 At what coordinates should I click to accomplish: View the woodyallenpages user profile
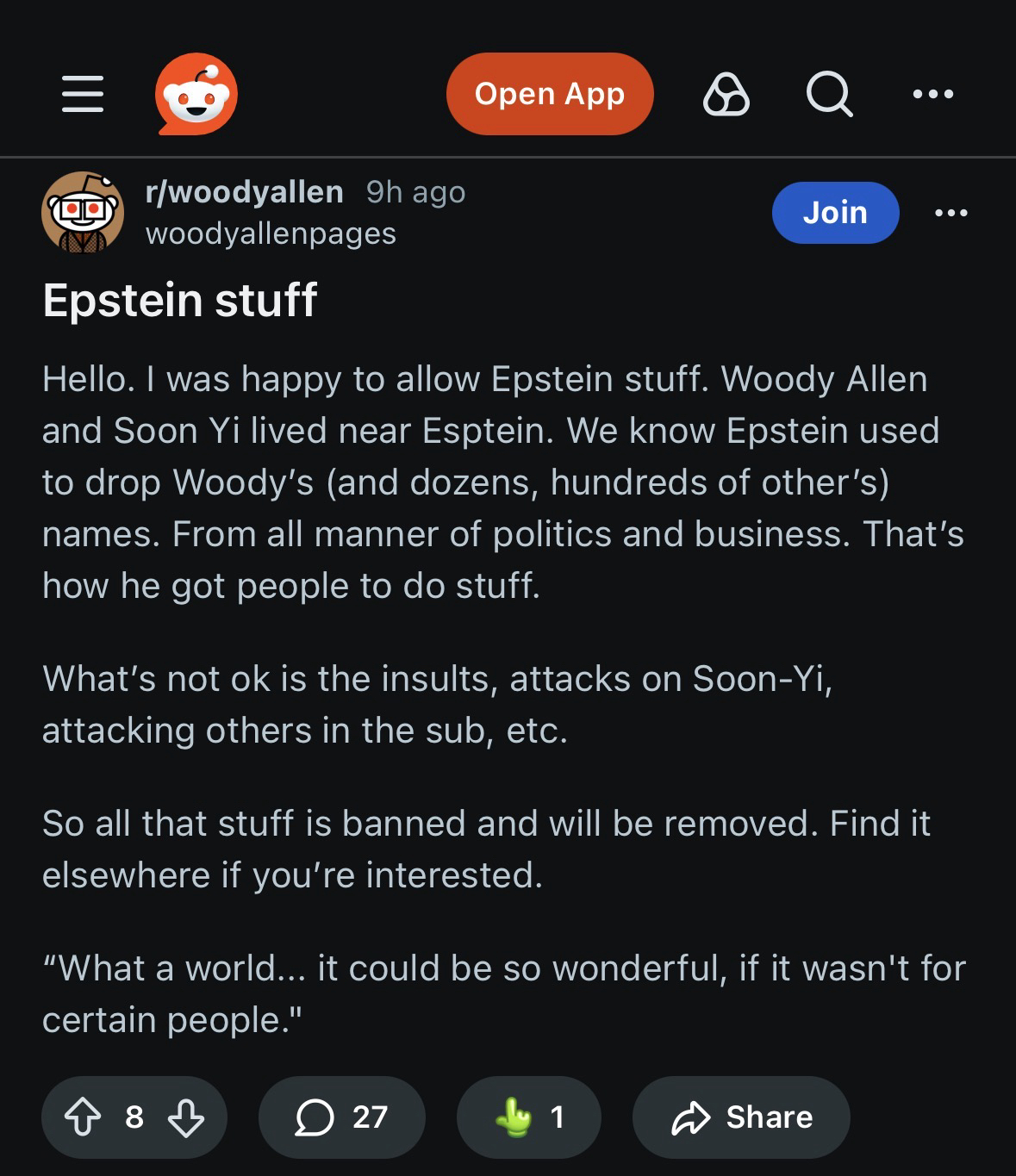271,233
